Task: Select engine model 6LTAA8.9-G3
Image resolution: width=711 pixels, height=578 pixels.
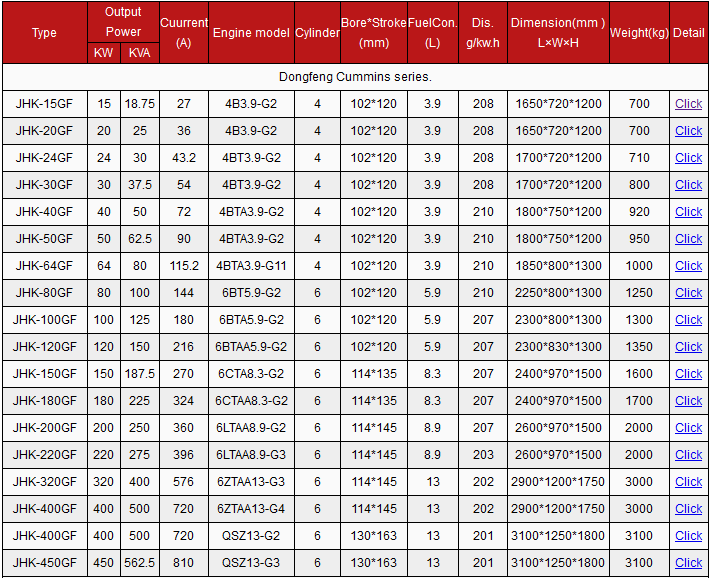Action: click(251, 455)
